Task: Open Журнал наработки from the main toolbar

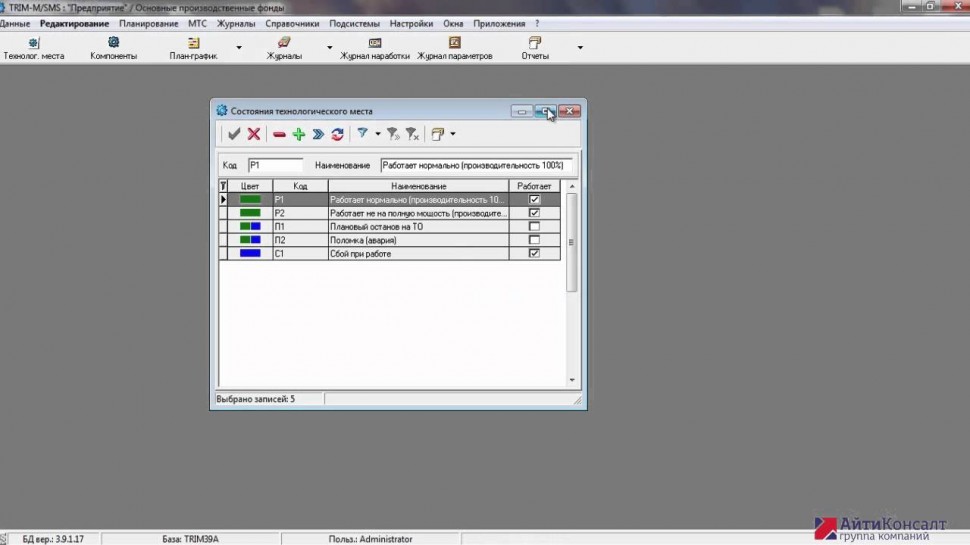Action: [375, 48]
